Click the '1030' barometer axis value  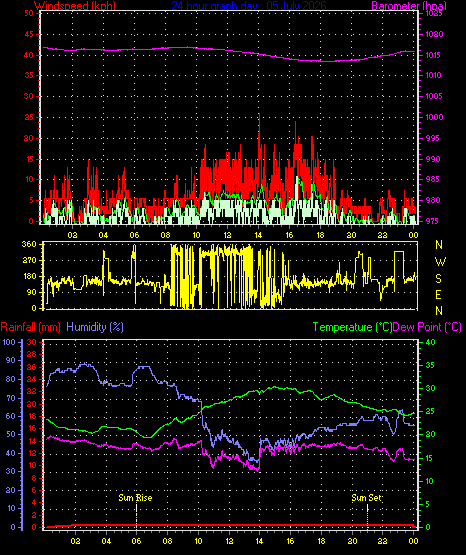(x=434, y=35)
